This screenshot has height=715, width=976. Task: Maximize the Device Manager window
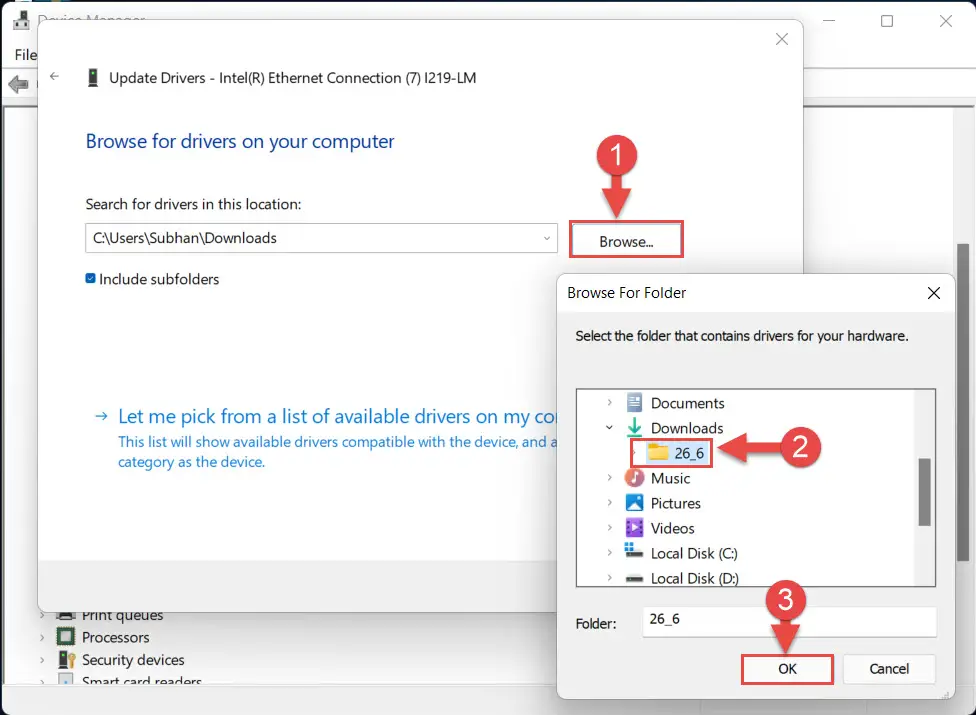tap(887, 21)
